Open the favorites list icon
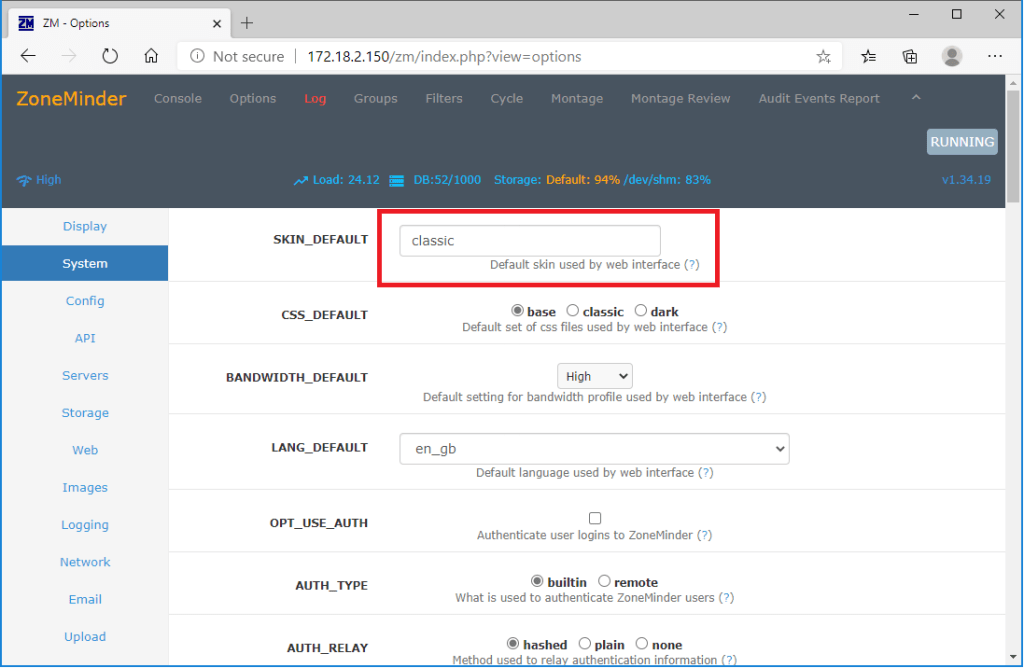The image size is (1024, 668). [868, 57]
